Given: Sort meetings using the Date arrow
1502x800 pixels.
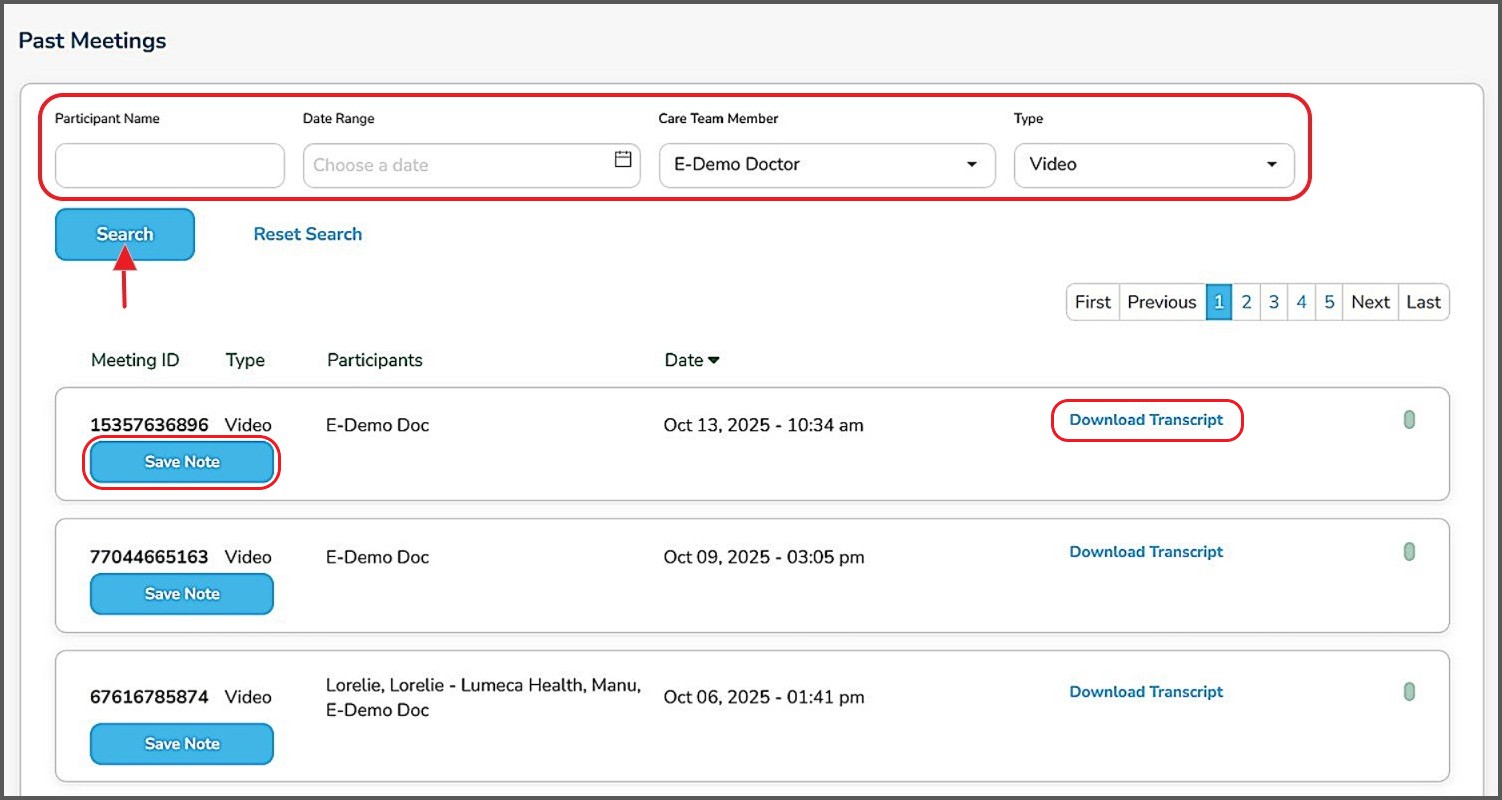Looking at the screenshot, I should pos(714,361).
